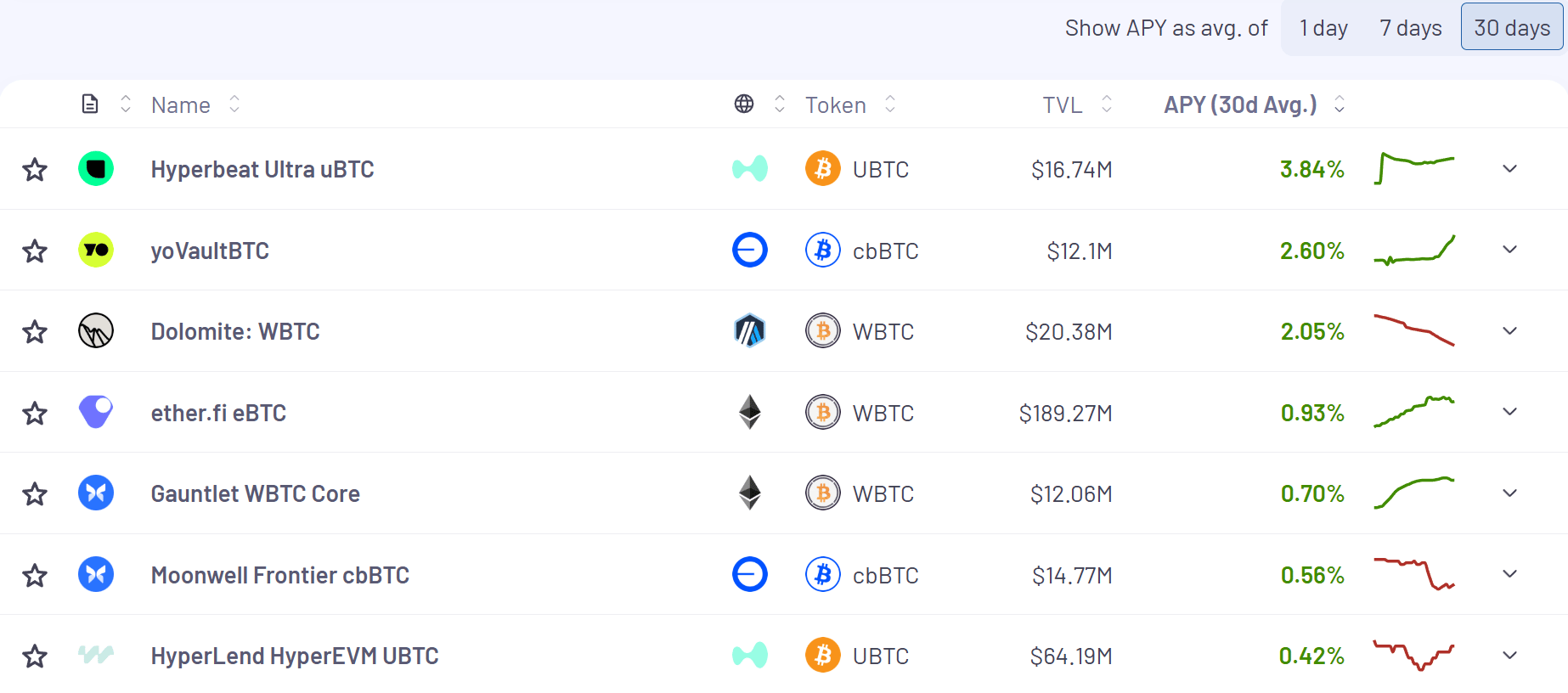Click Arbitrum chain icon in Dolomite row

(750, 330)
